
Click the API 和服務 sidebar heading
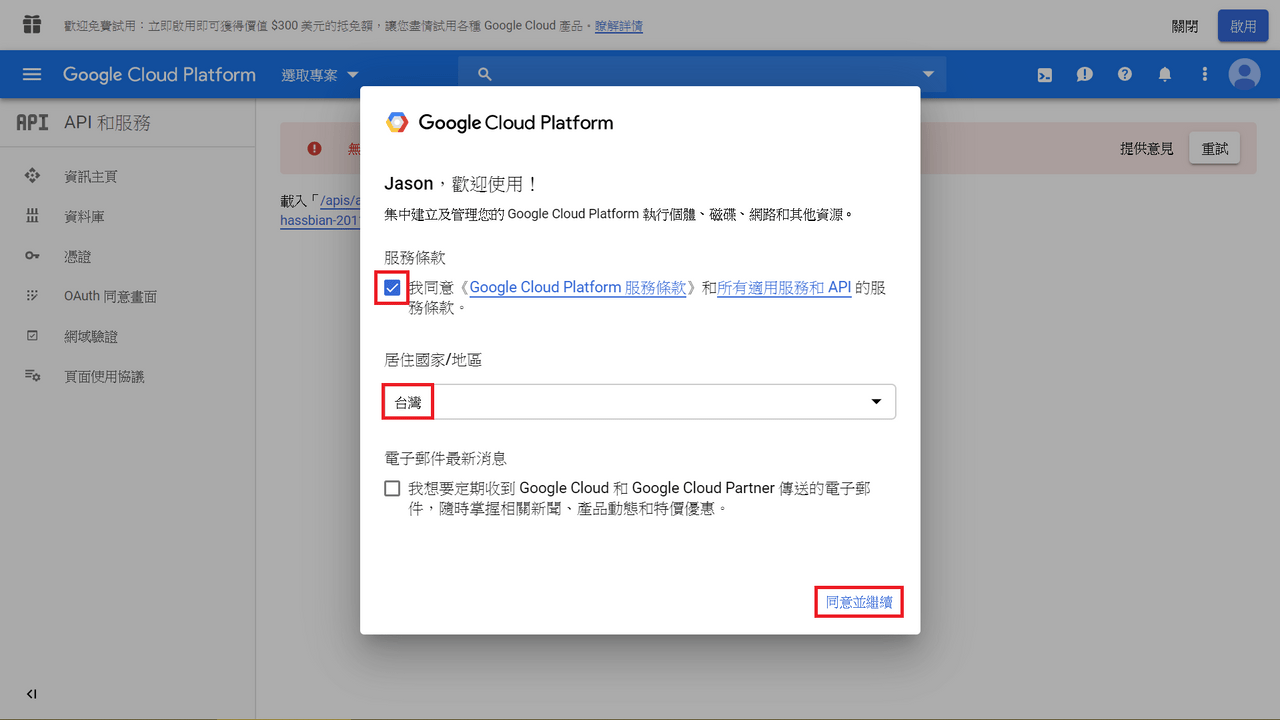107,123
